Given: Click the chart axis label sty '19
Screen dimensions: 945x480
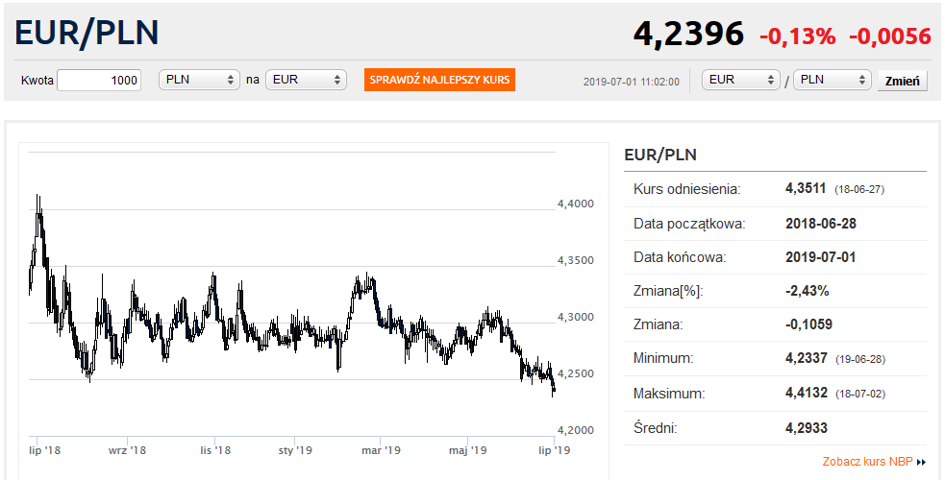Looking at the screenshot, I should tap(295, 450).
